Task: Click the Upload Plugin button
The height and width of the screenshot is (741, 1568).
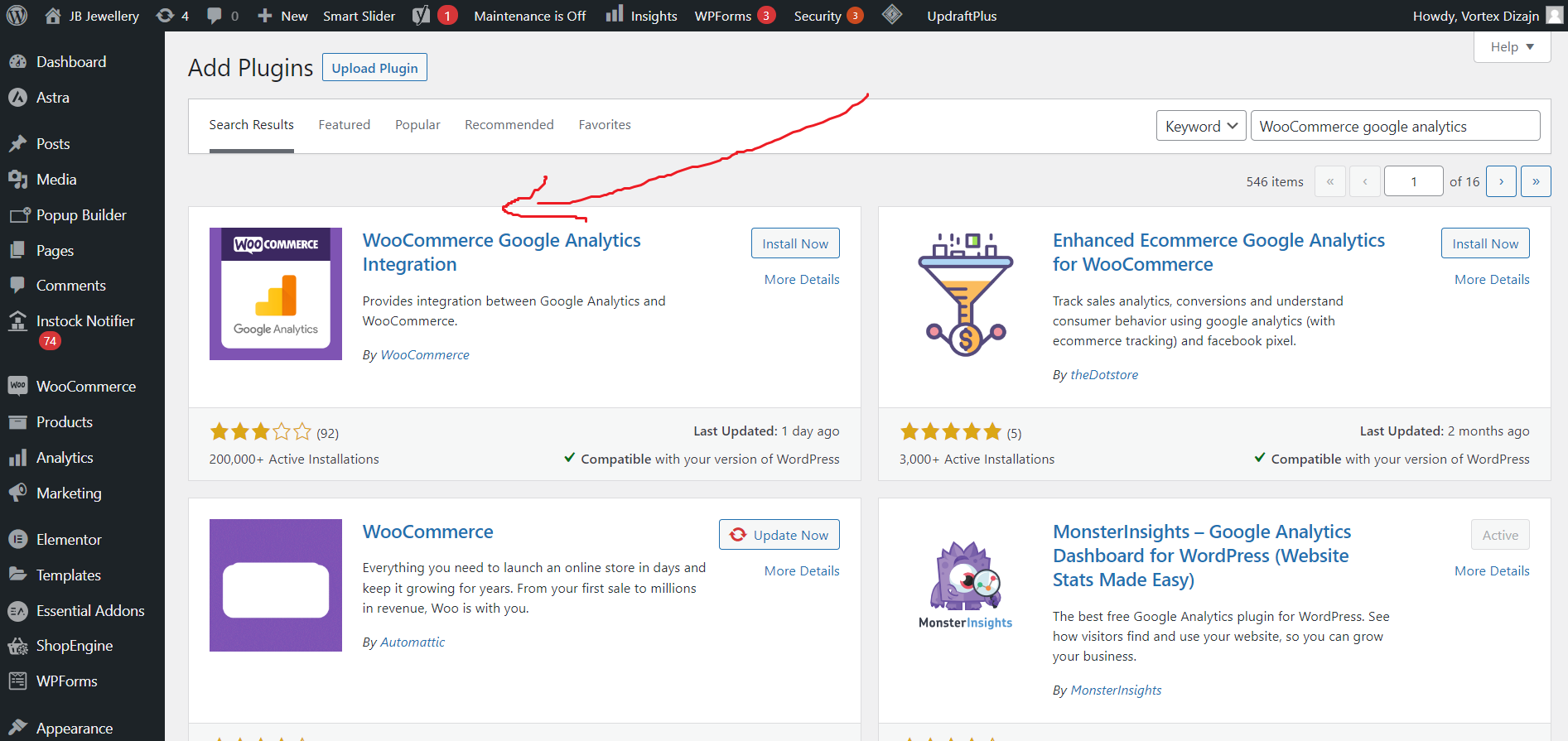Action: (x=374, y=68)
